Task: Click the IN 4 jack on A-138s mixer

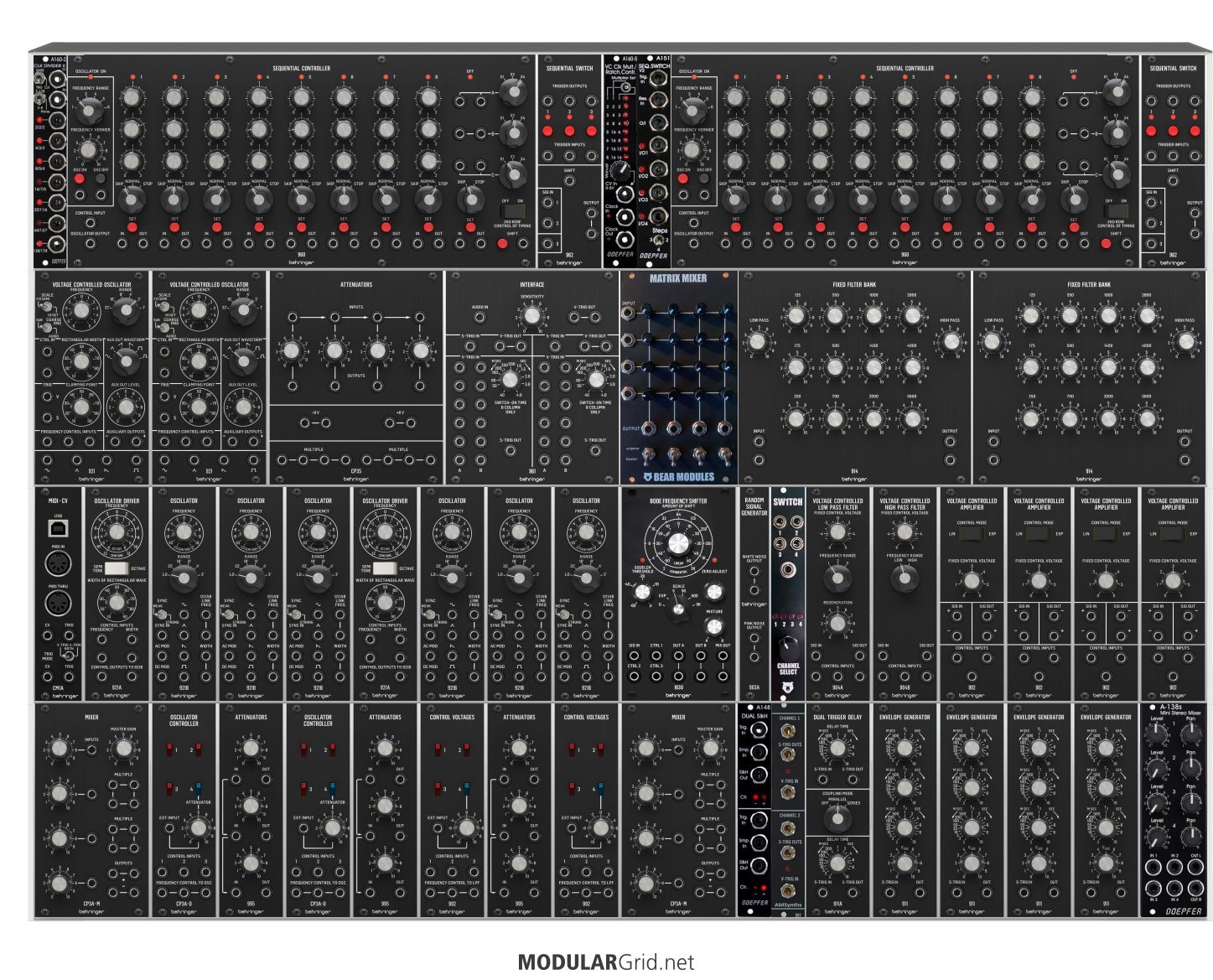Action: (1174, 889)
